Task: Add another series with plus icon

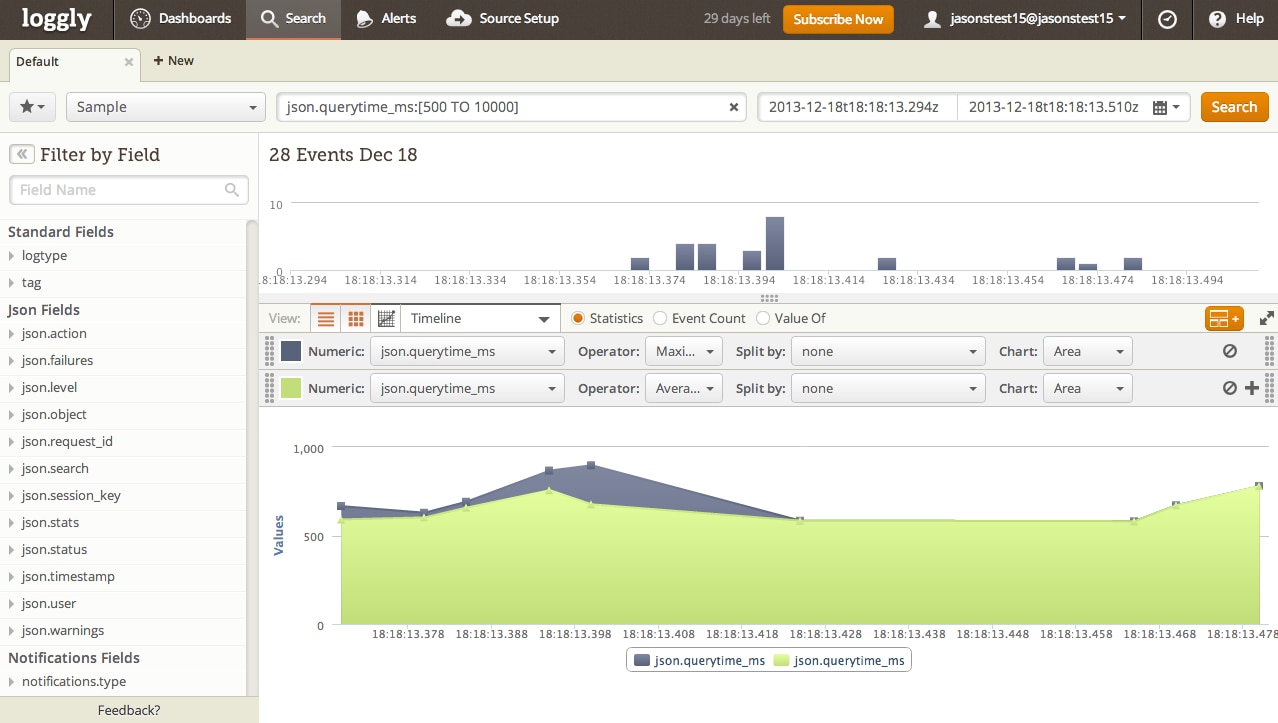Action: point(1251,388)
